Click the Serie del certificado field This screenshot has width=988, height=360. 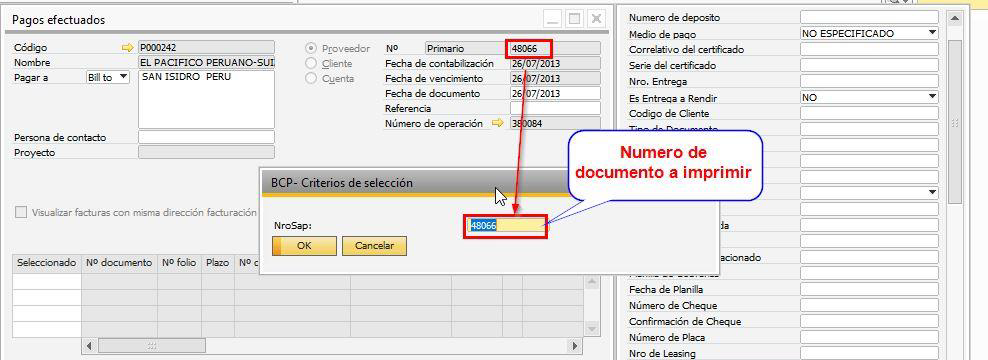[869, 66]
